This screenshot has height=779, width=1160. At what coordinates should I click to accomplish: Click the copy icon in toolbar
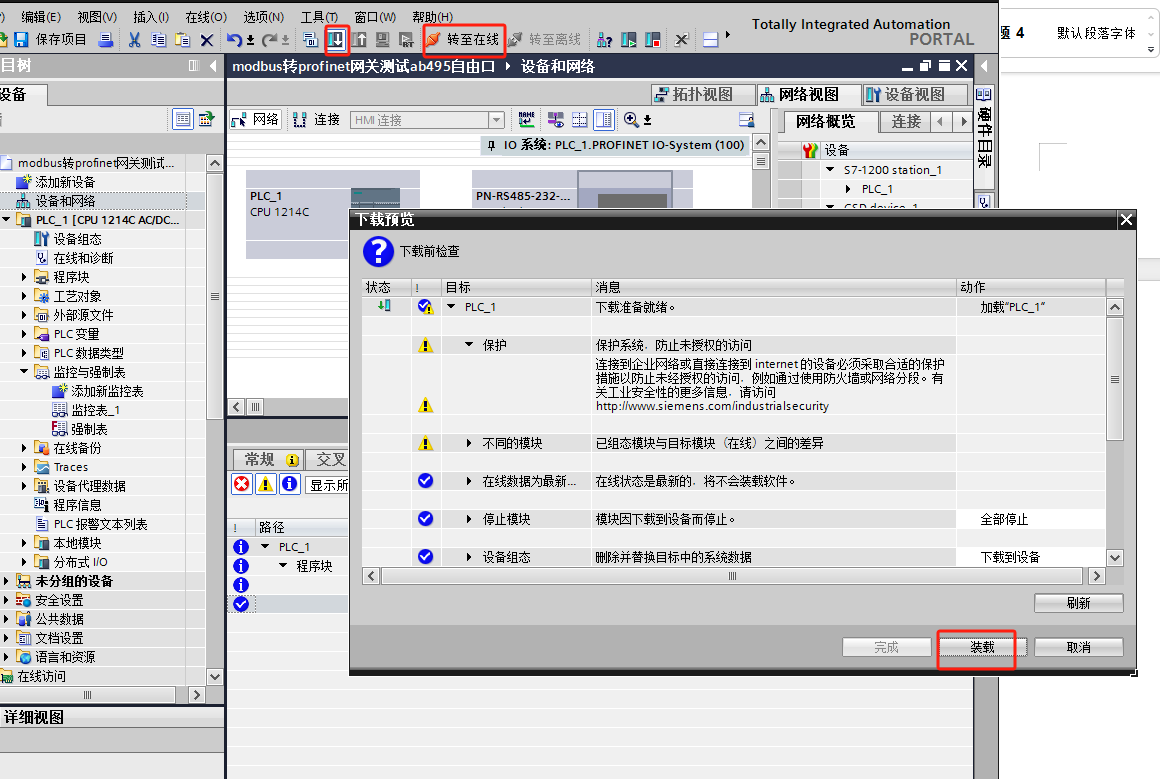click(x=158, y=39)
